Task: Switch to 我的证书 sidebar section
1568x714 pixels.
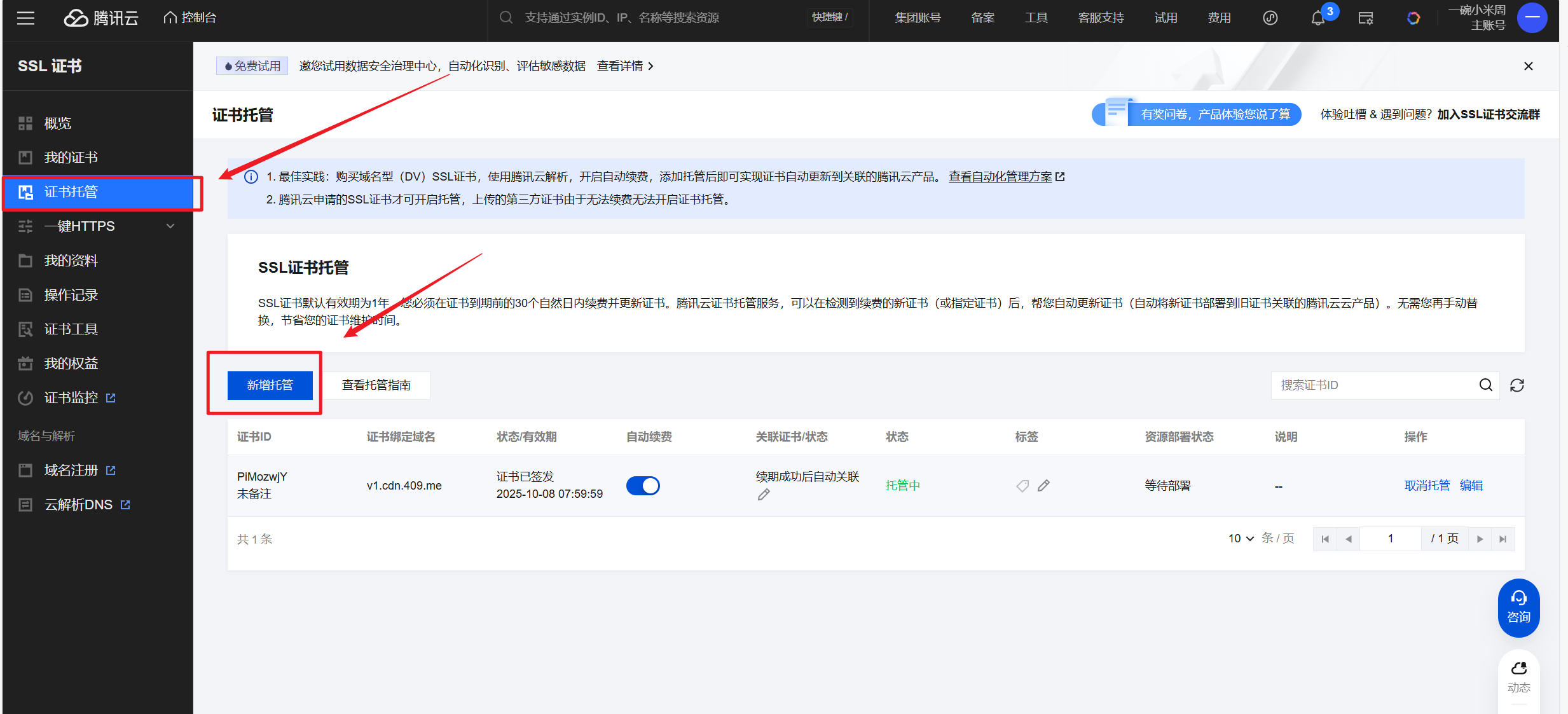Action: pyautogui.click(x=71, y=157)
